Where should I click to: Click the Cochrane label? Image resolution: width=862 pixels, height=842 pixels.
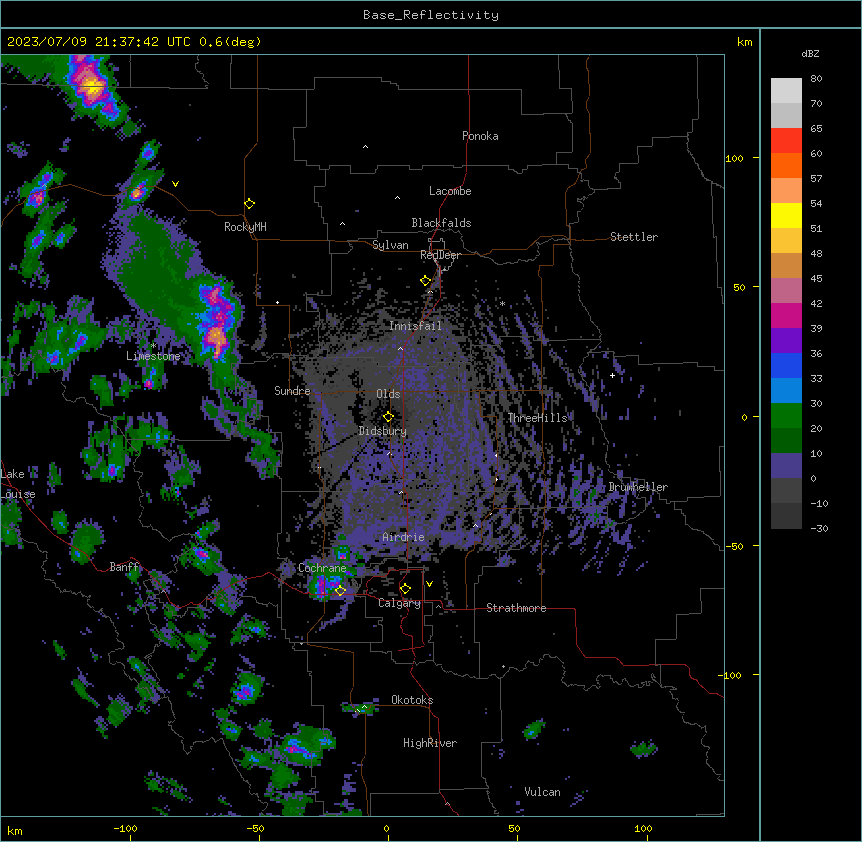click(x=322, y=568)
